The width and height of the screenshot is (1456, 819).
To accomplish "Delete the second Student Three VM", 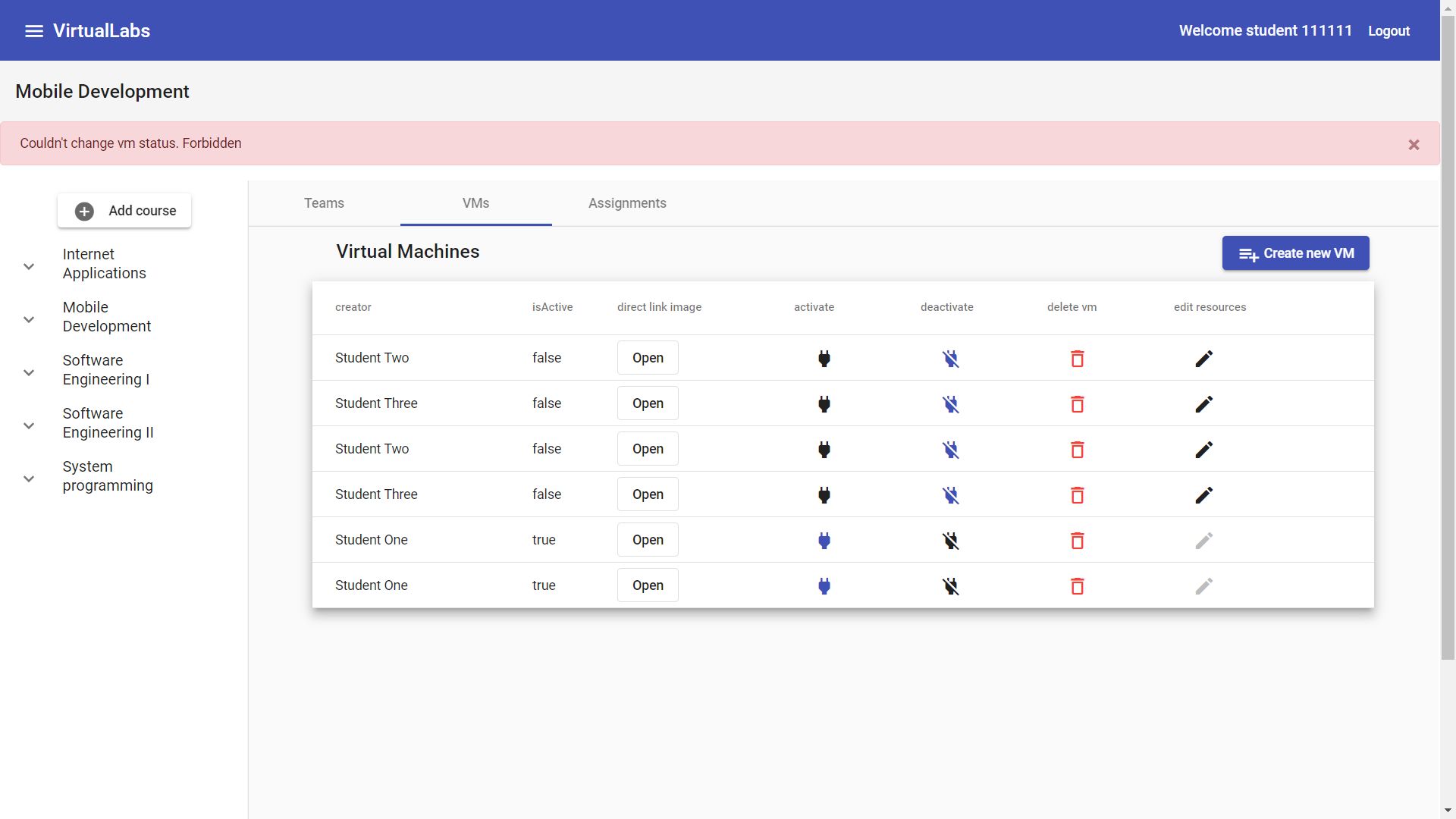I will pos(1077,495).
